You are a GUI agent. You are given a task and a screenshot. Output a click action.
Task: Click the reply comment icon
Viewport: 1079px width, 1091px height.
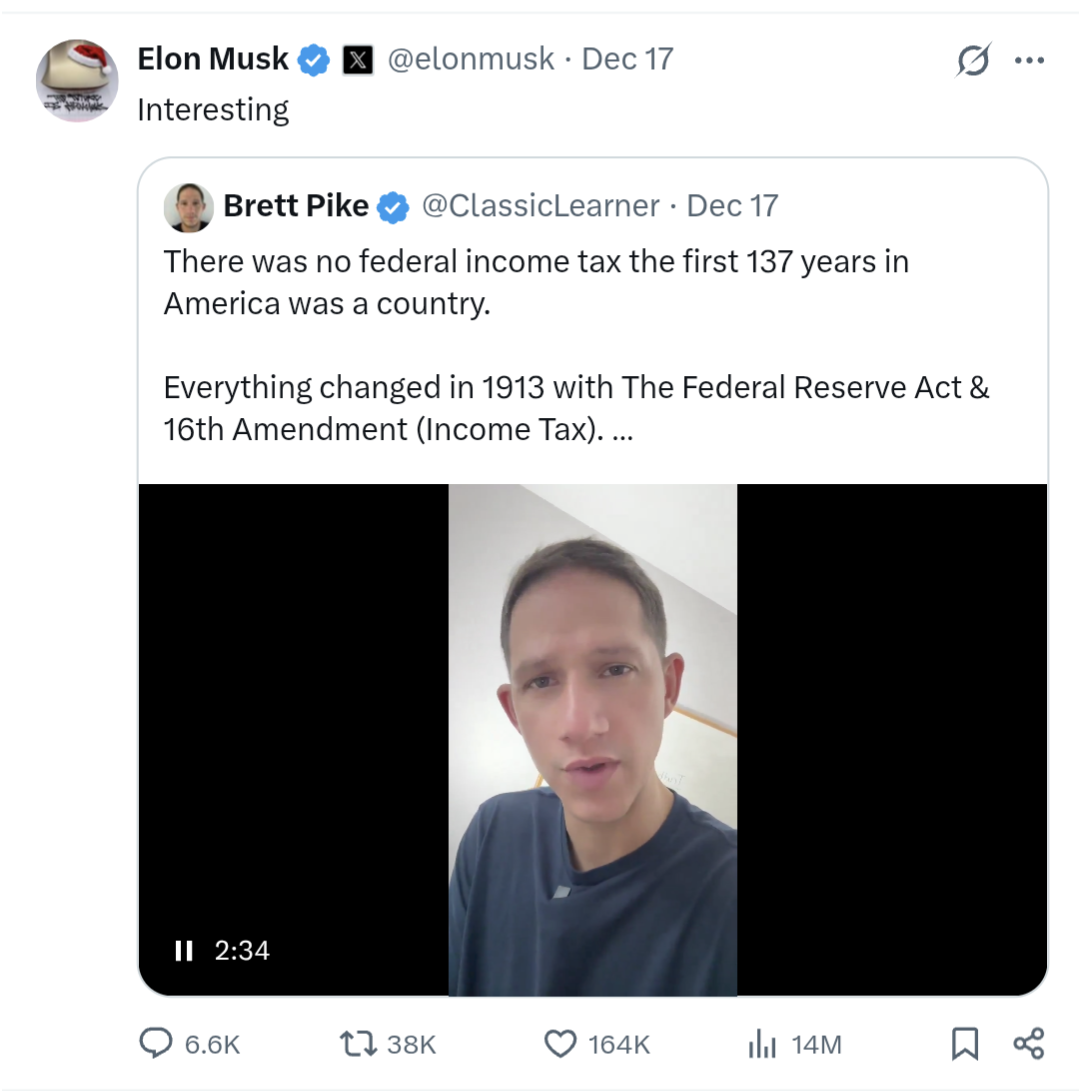point(155,1044)
